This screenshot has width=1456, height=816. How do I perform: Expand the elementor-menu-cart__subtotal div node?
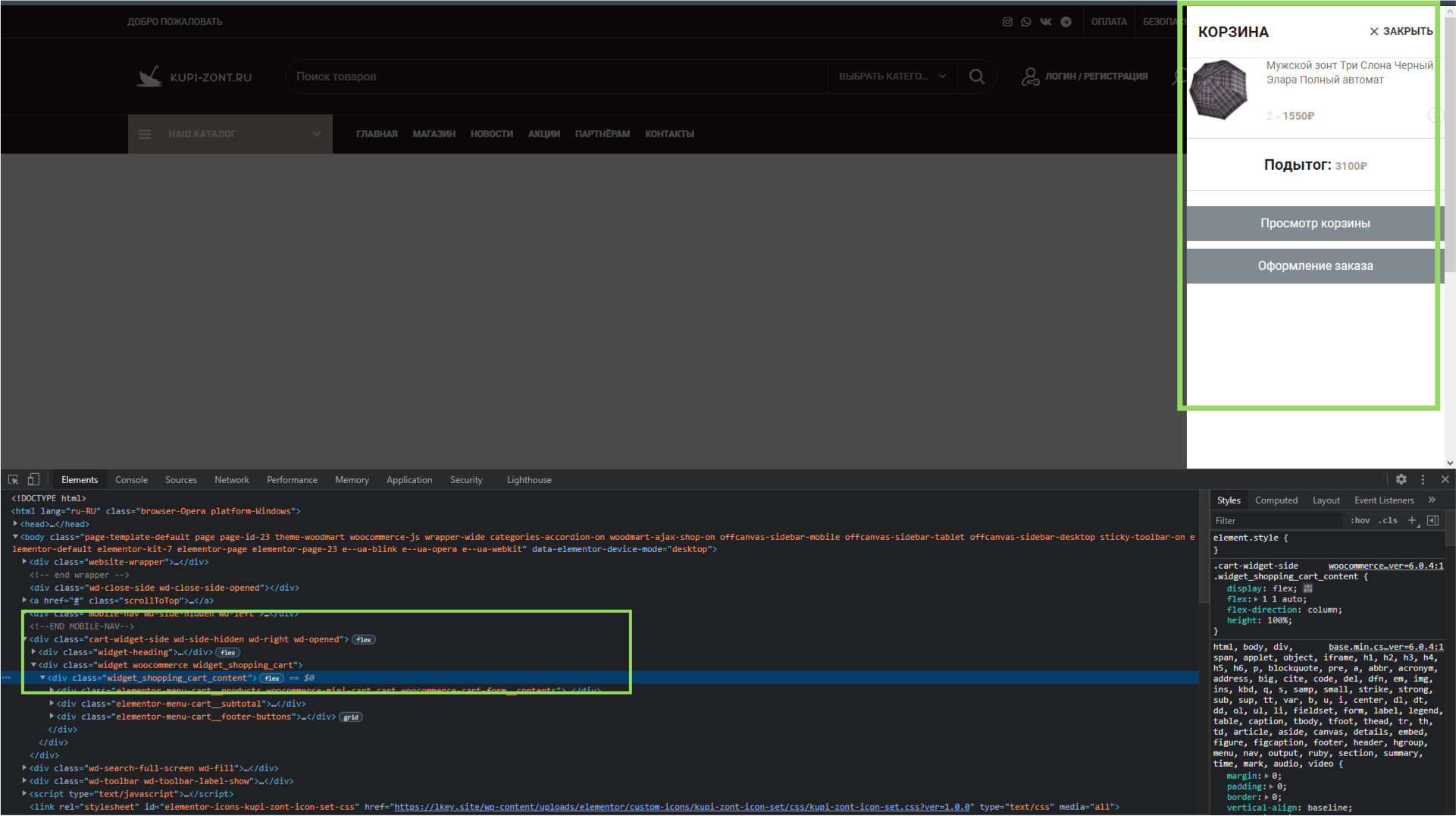point(52,704)
